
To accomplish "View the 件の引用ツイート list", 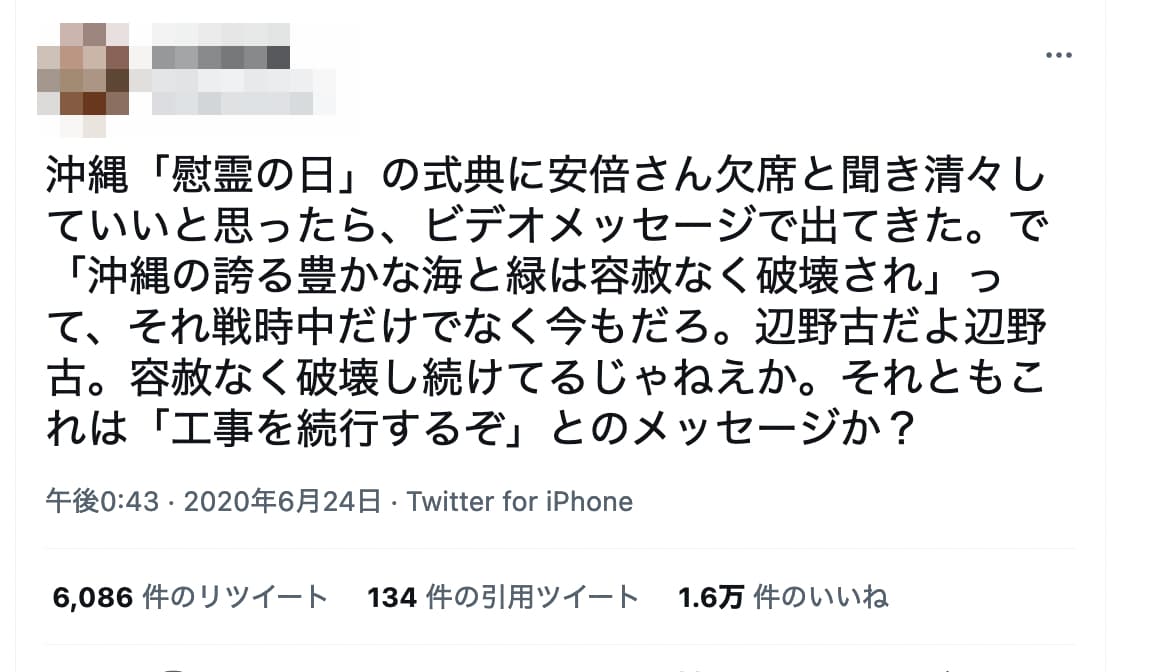I will pyautogui.click(x=532, y=598).
